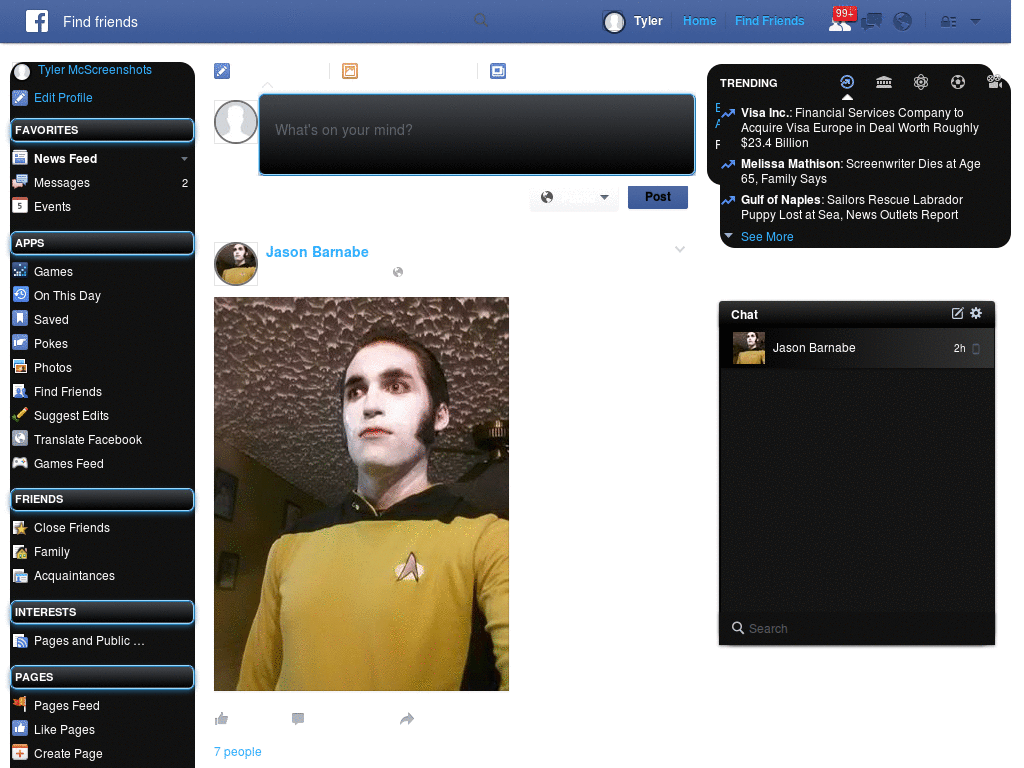Click Translate Facebook globe icon
Image resolution: width=1024 pixels, height=768 pixels.
click(20, 439)
